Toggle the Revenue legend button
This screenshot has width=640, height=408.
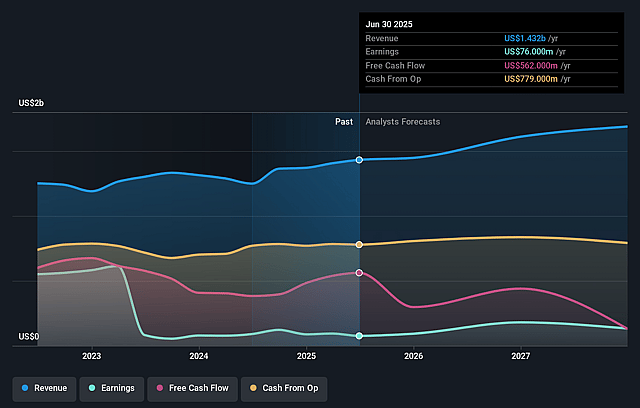[44, 388]
